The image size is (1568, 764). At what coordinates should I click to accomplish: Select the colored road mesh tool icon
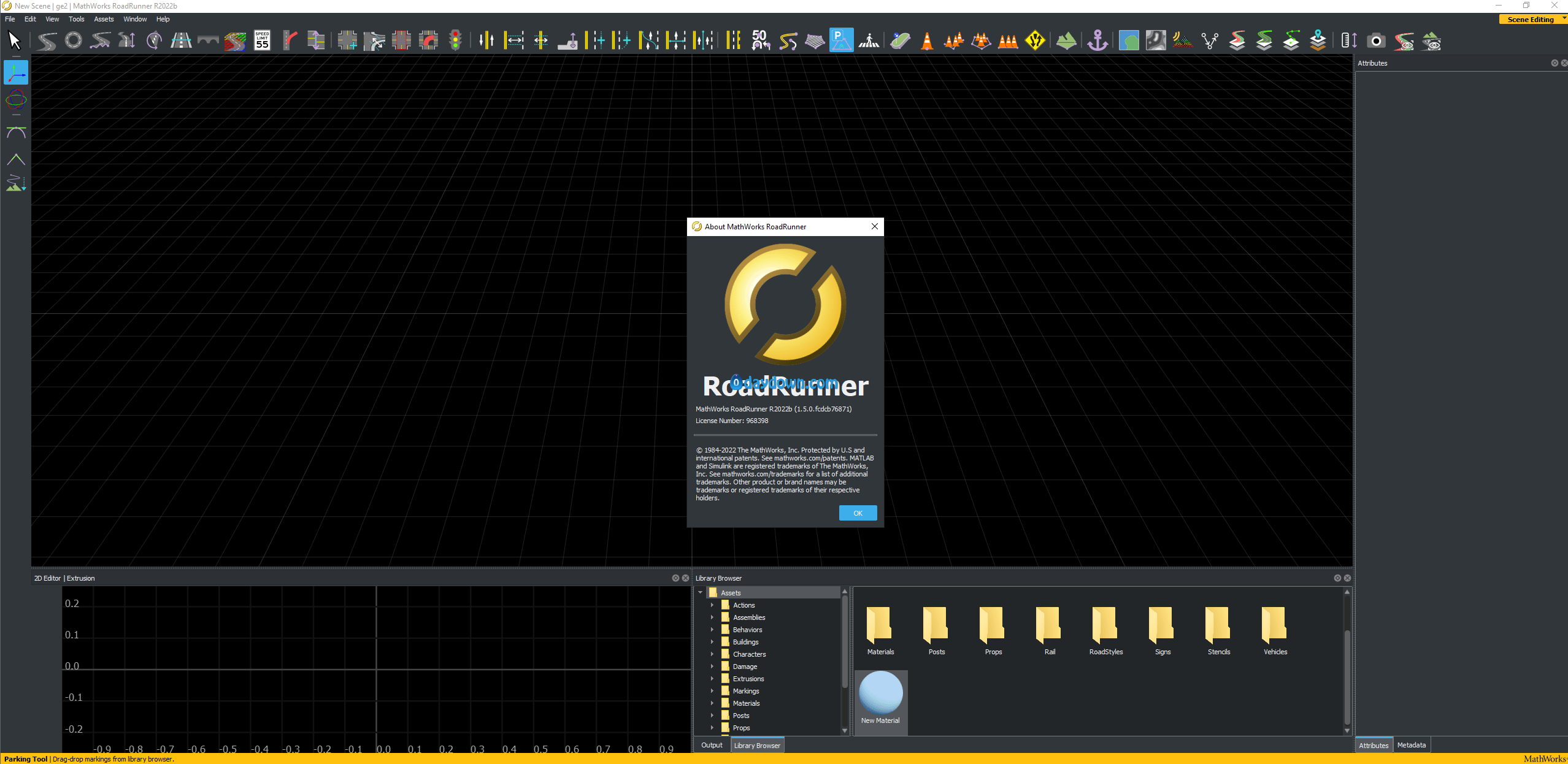pyautogui.click(x=235, y=41)
